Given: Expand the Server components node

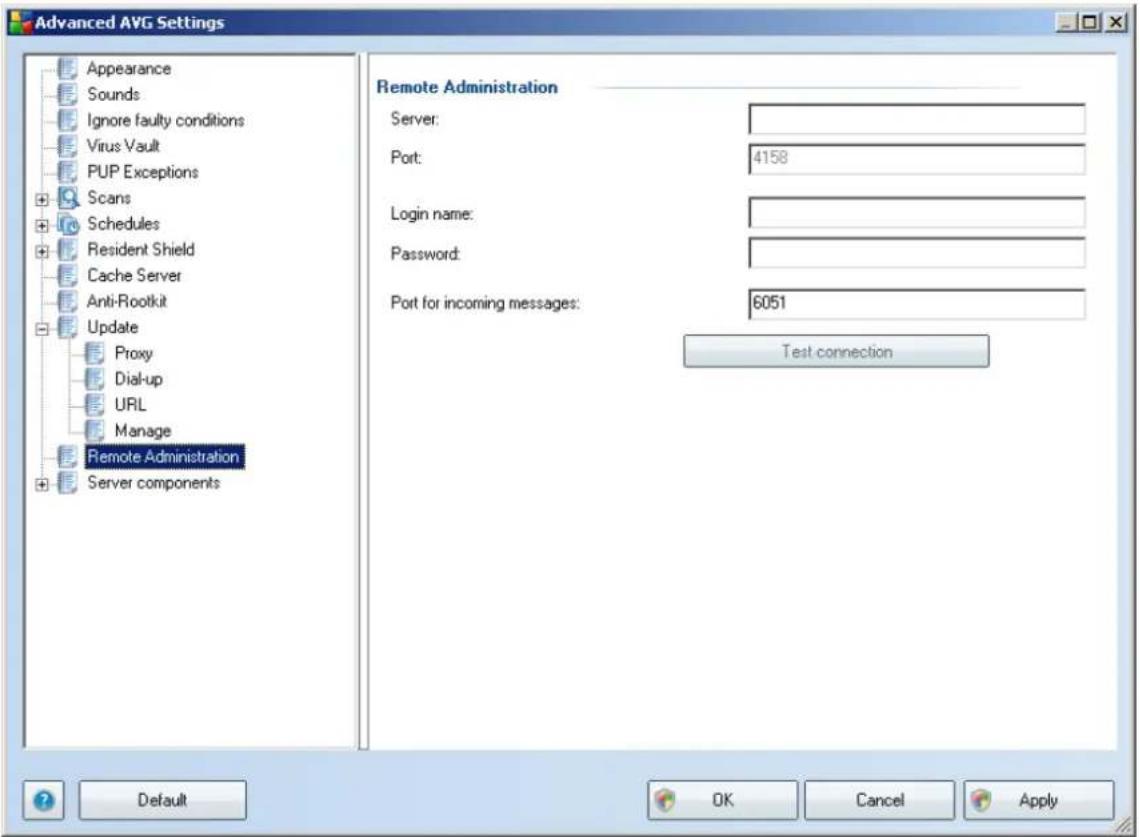Looking at the screenshot, I should click(42, 484).
